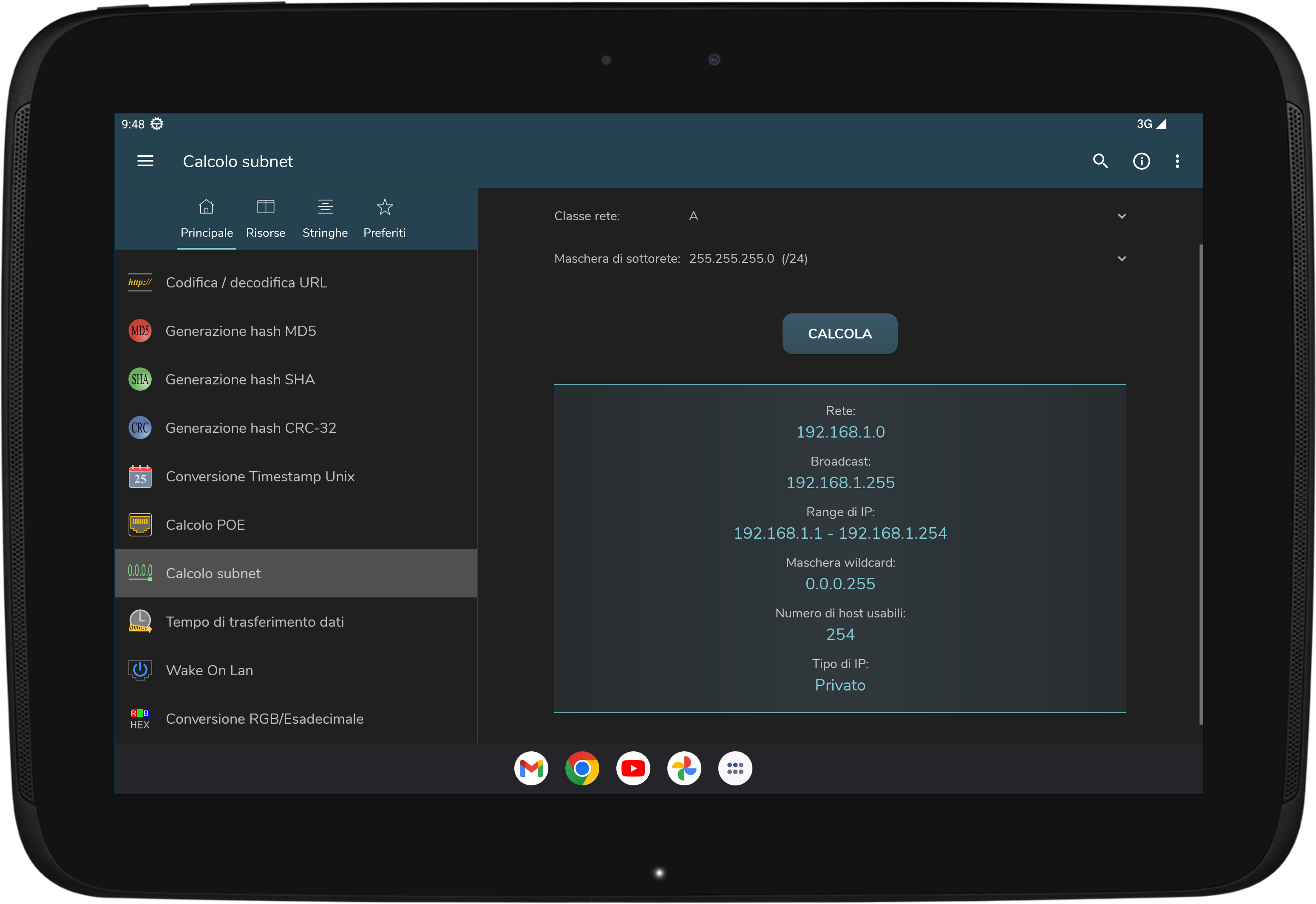Image resolution: width=1316 pixels, height=904 pixels.
Task: Click the settings gear in status bar
Action: pos(157,123)
